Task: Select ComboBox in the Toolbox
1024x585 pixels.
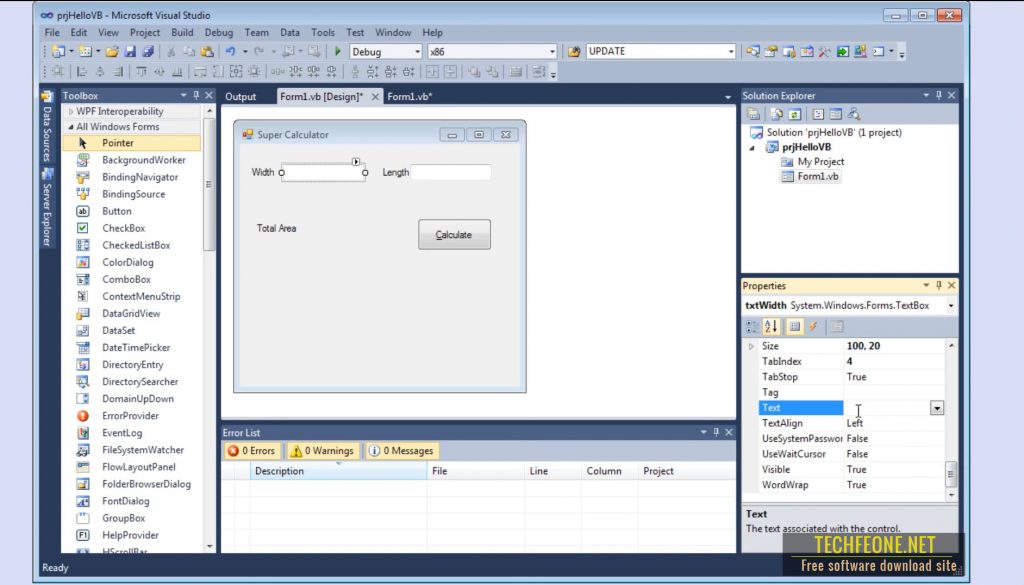Action: pyautogui.click(x=126, y=279)
